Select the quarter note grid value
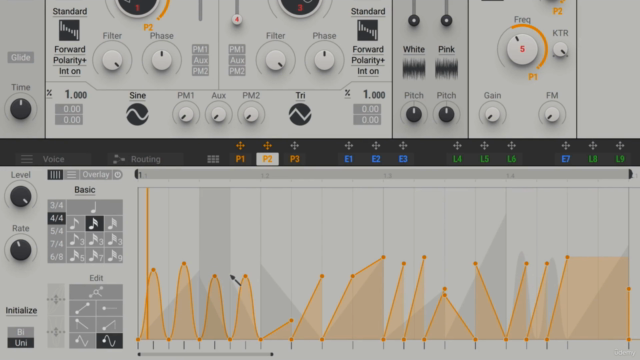The width and height of the screenshot is (640, 360). 95,207
